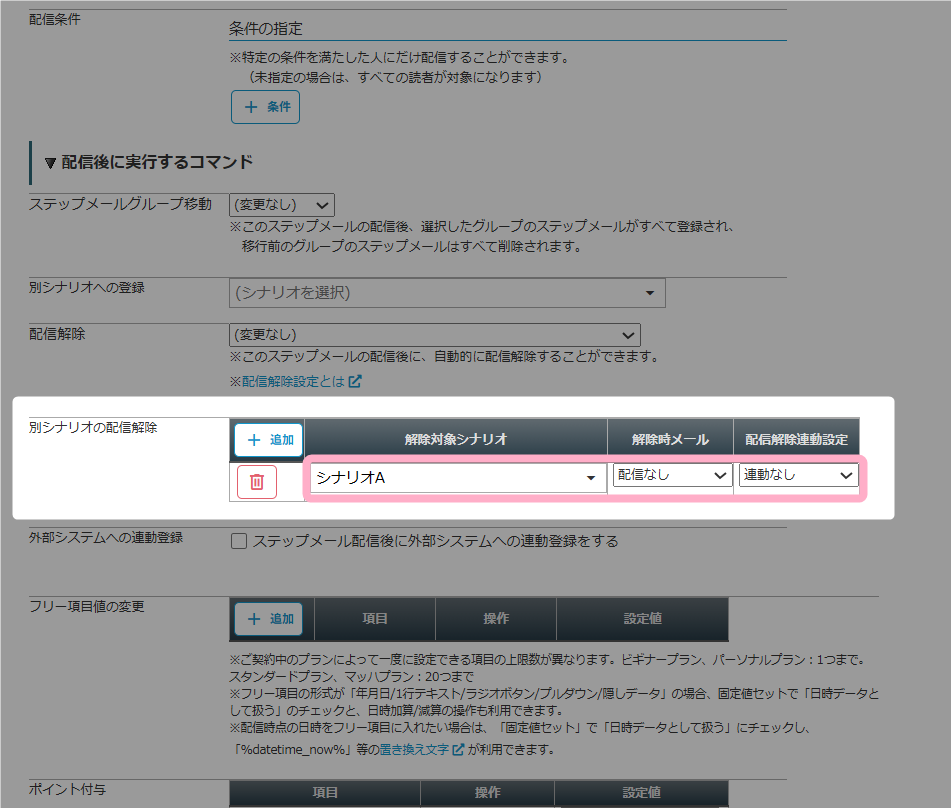The width and height of the screenshot is (951, 808).
Task: Click the red trash icon beside シナリオA
Action: 257,481
